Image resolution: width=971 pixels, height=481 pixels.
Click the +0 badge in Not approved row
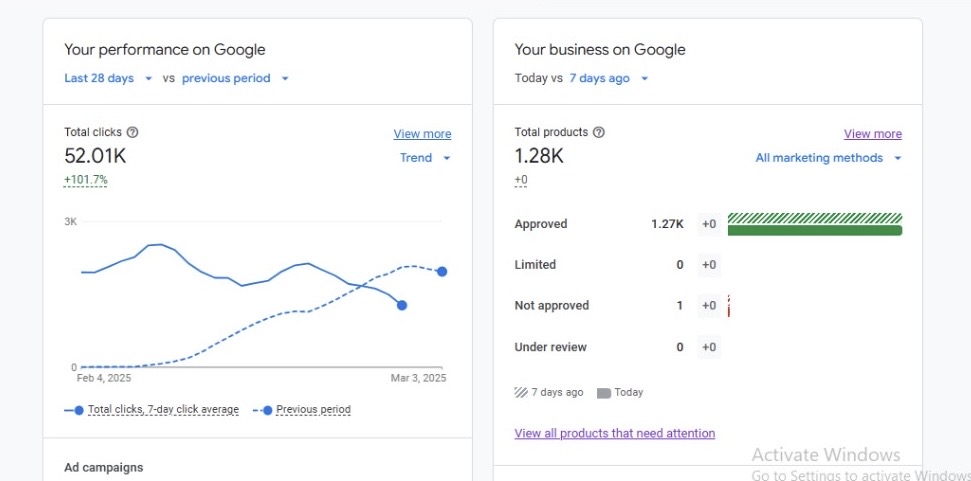pos(709,306)
